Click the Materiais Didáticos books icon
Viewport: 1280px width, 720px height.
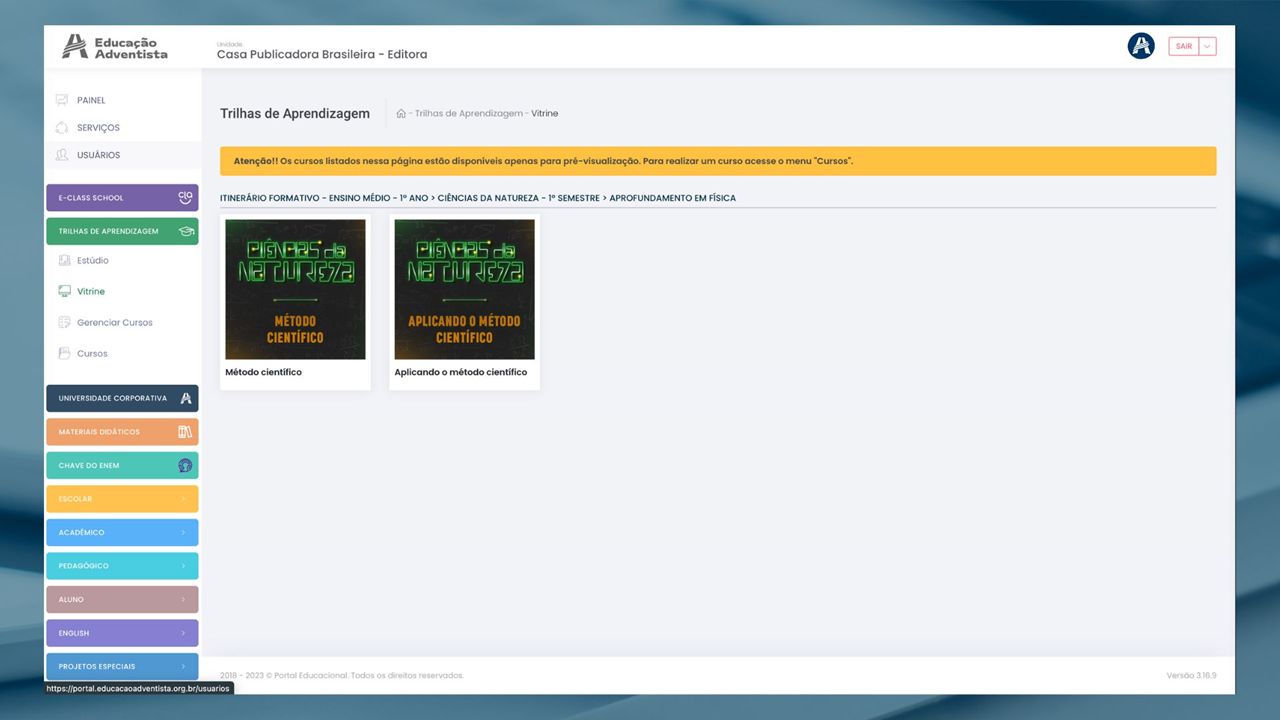[x=185, y=432]
